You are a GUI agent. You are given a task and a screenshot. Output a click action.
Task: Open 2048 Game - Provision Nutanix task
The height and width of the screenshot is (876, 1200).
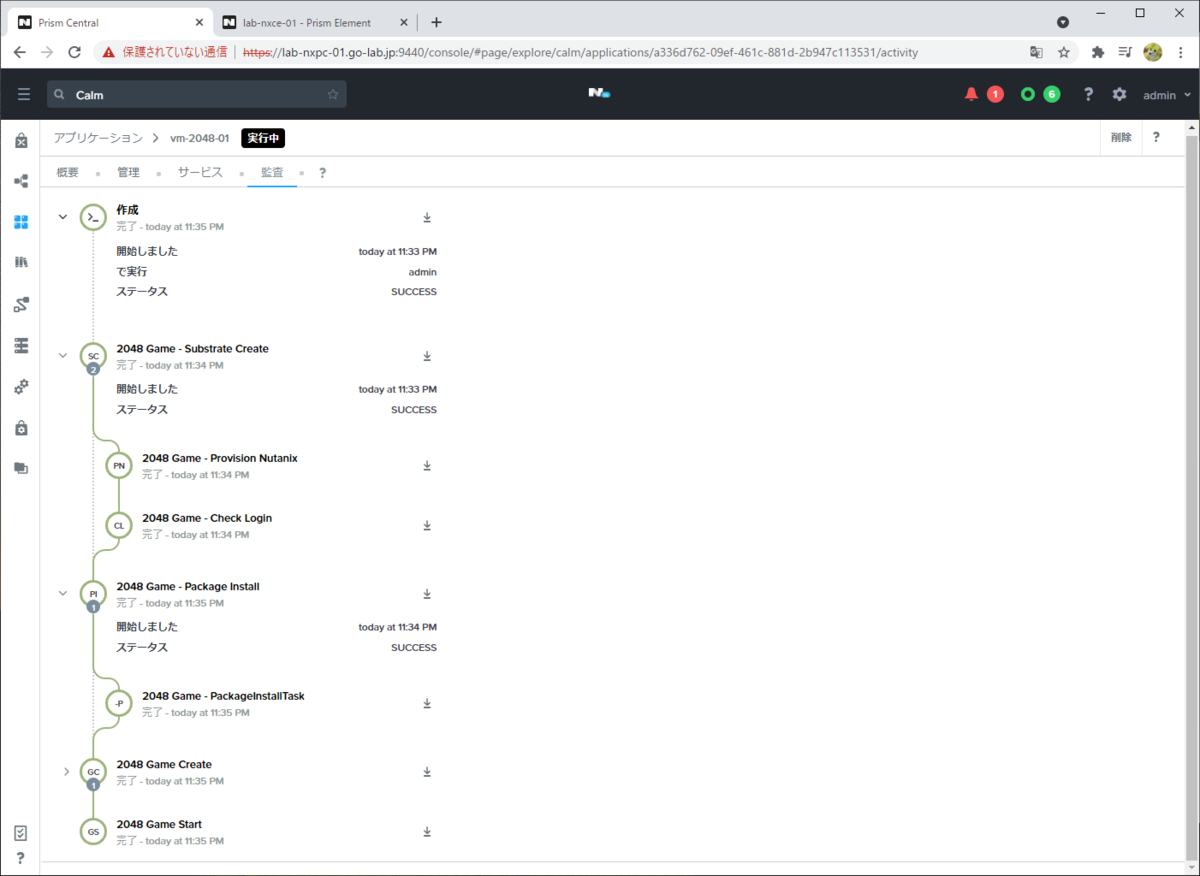click(220, 458)
